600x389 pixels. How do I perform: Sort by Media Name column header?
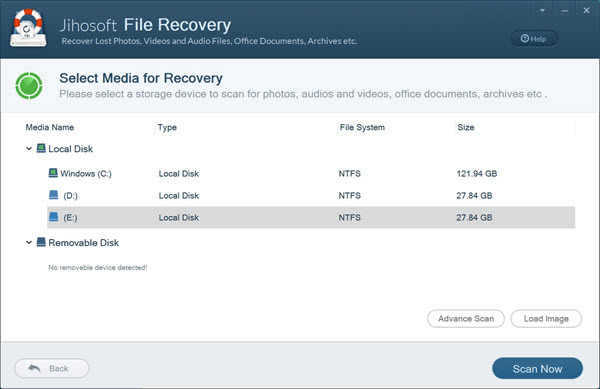click(50, 127)
